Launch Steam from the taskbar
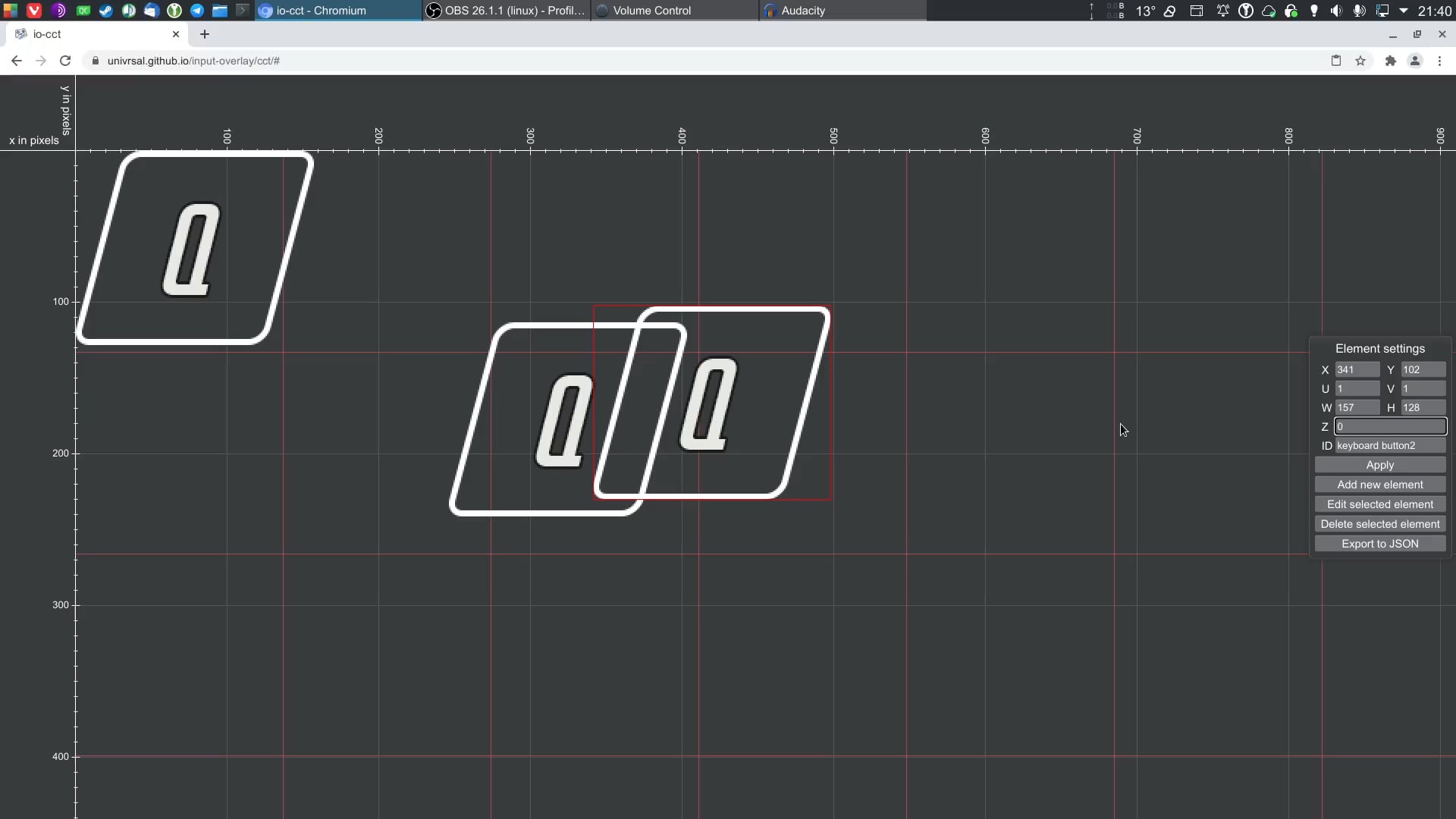Viewport: 1456px width, 819px height. pyautogui.click(x=106, y=11)
